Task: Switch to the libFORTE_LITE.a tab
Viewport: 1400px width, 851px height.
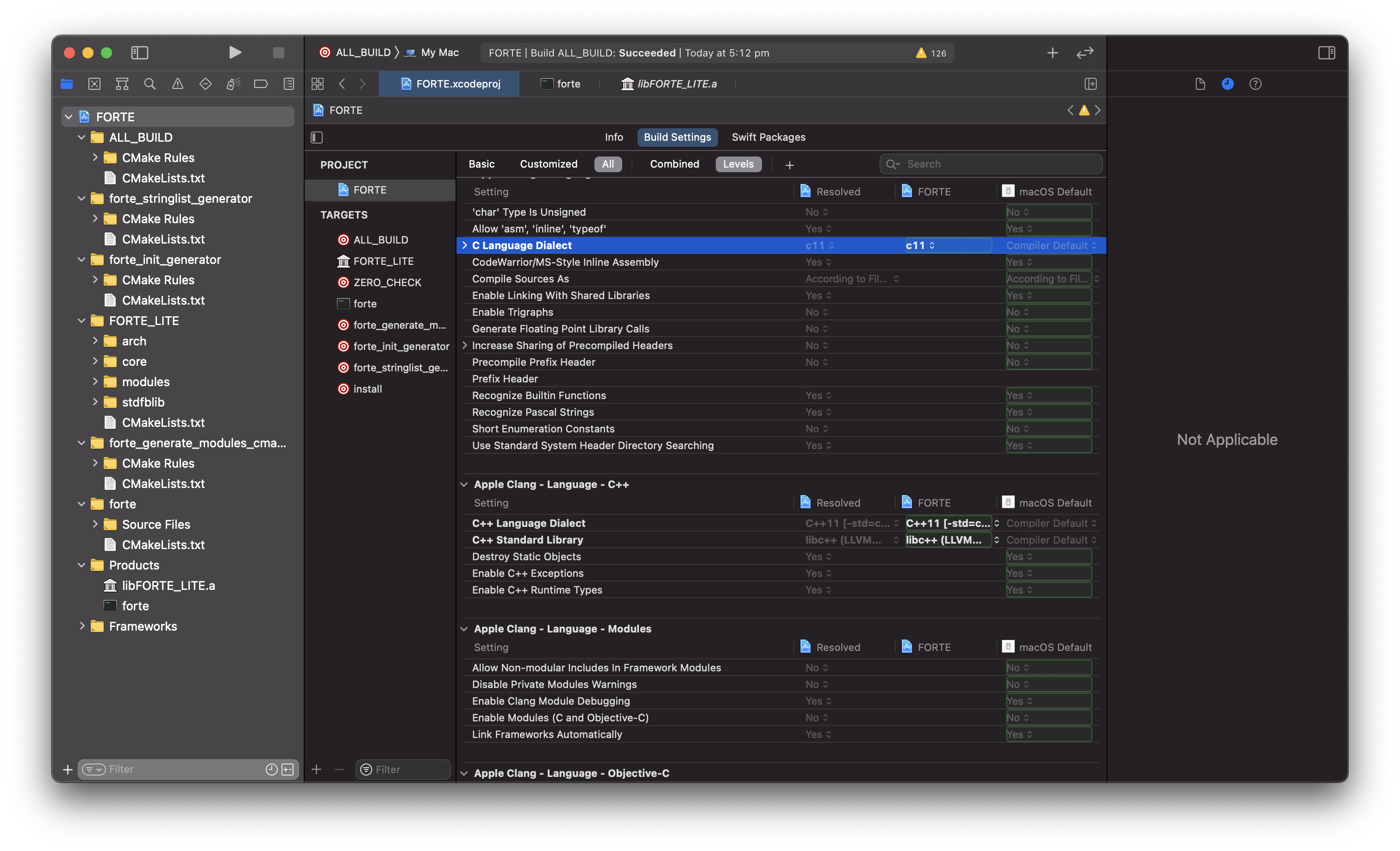Action: point(669,84)
